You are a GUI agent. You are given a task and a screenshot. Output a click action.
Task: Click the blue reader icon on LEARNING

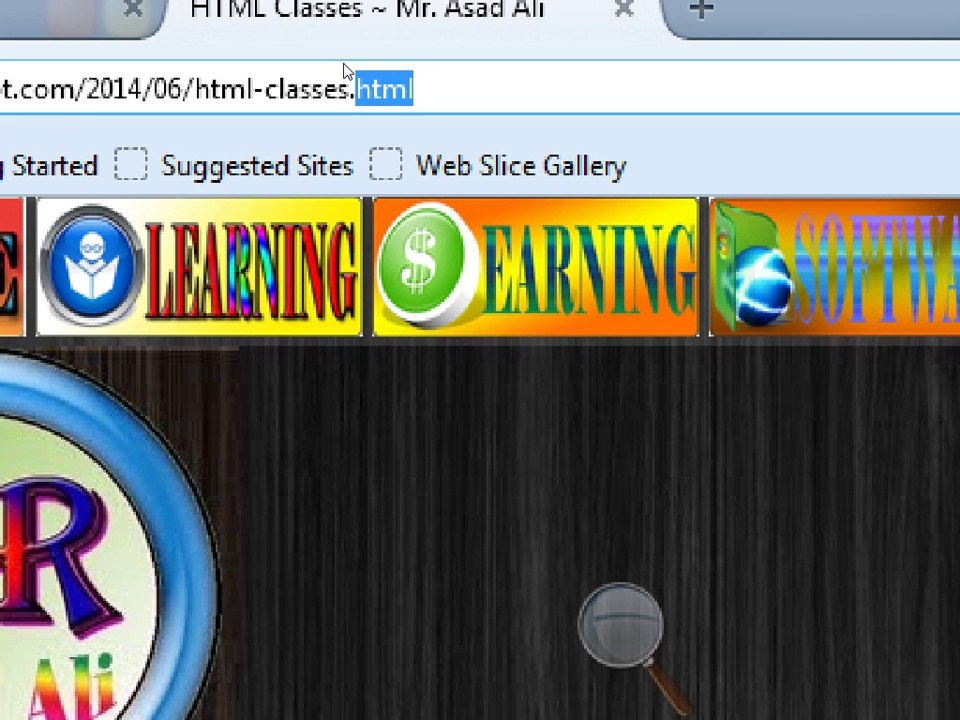(x=92, y=266)
